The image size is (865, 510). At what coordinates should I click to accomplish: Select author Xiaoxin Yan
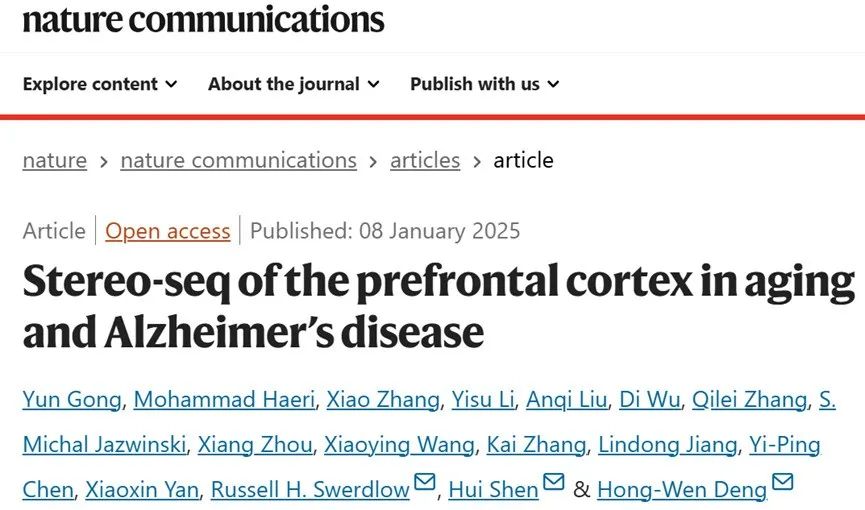tap(144, 489)
